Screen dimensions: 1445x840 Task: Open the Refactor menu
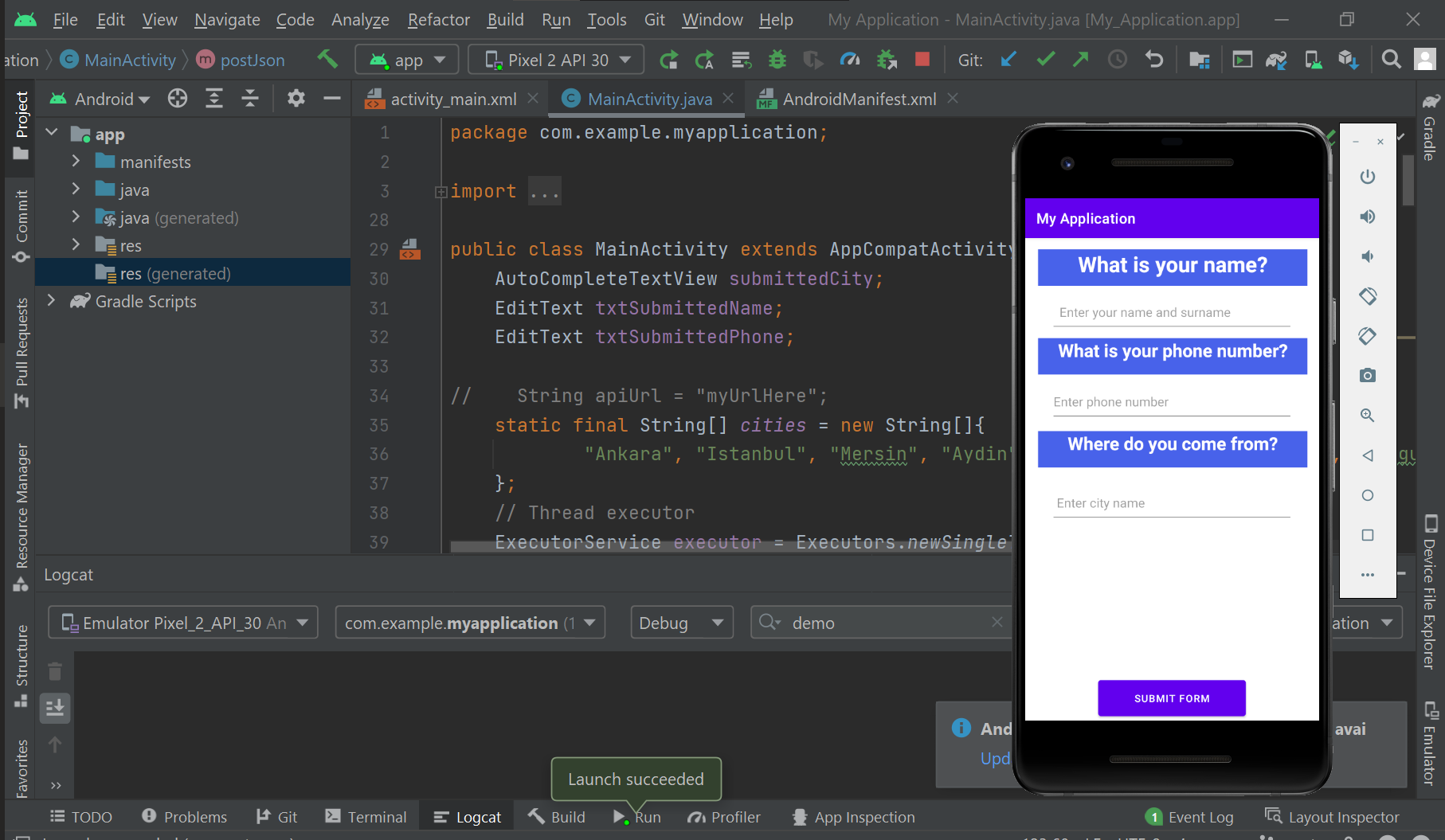(x=437, y=19)
